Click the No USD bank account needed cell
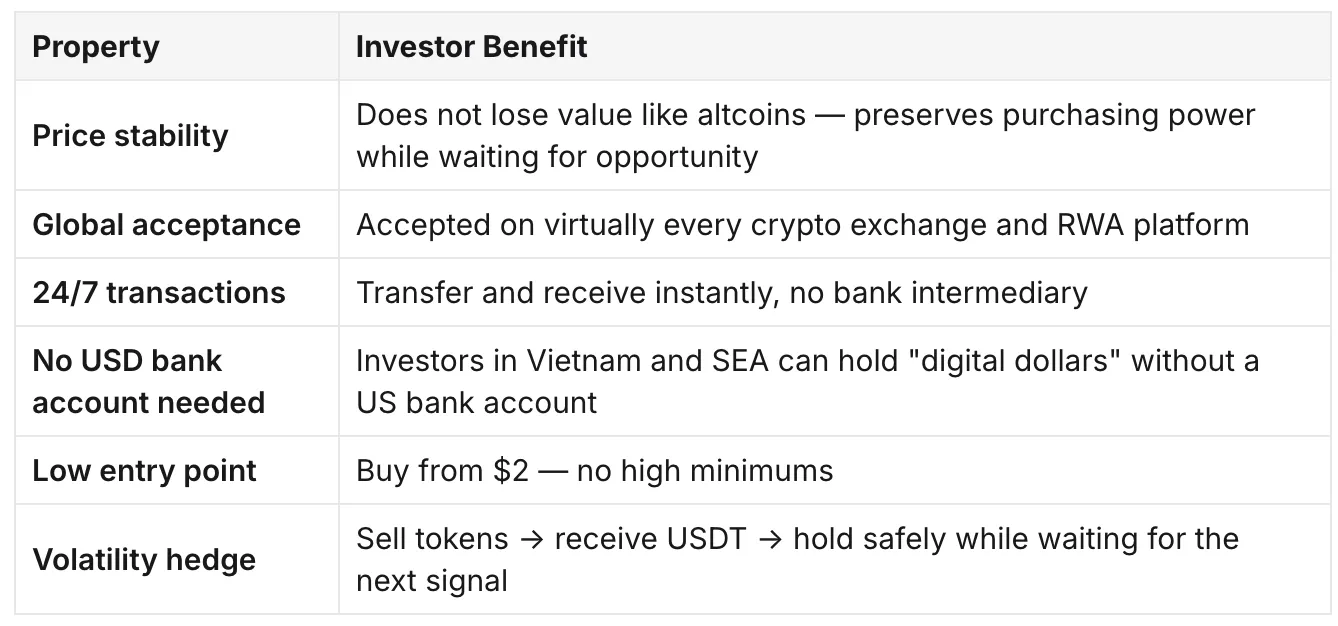 pos(149,381)
